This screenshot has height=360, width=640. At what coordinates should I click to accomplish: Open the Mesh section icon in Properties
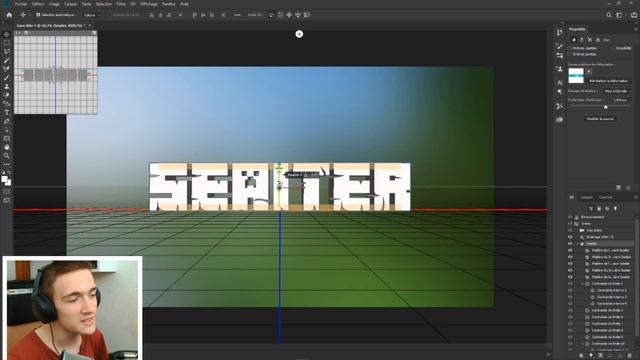(x=574, y=40)
